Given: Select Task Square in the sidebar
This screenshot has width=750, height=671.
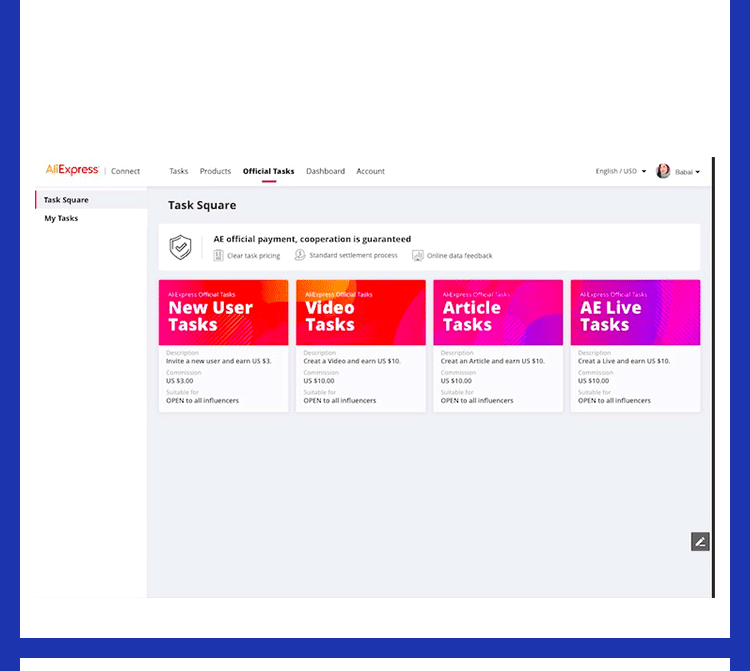Looking at the screenshot, I should click(x=91, y=200).
